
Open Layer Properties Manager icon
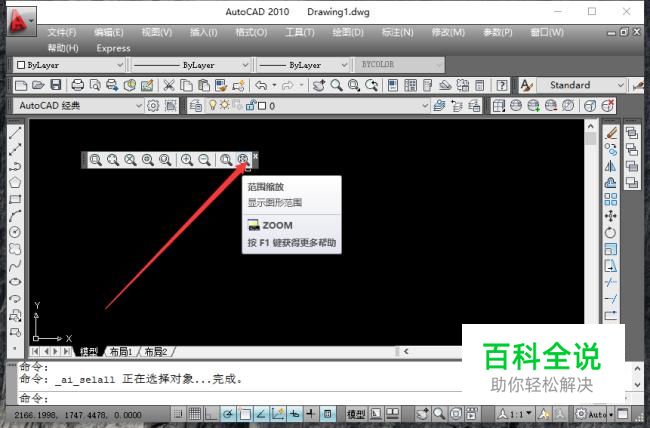click(x=195, y=106)
